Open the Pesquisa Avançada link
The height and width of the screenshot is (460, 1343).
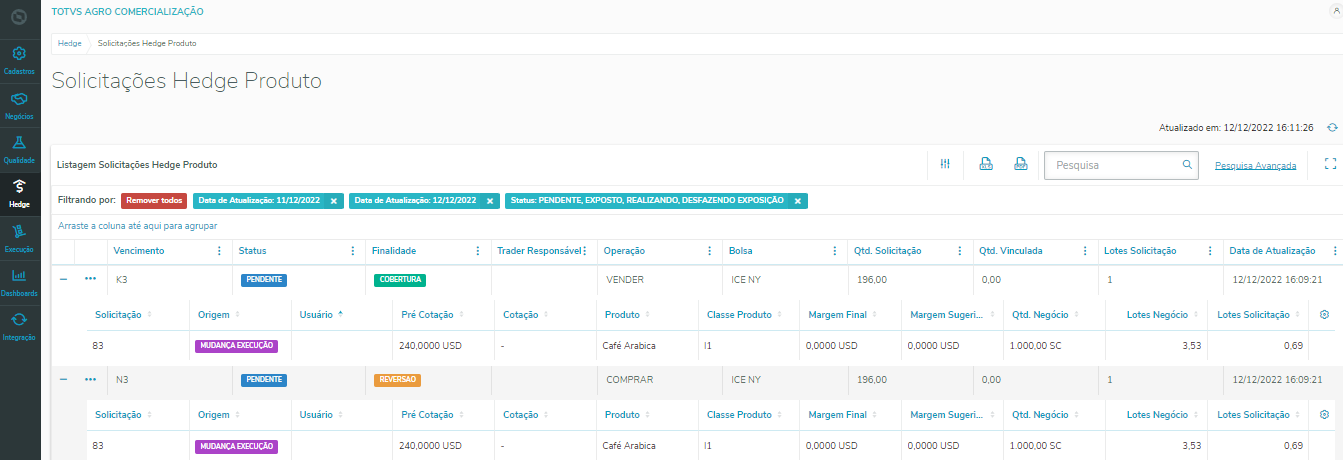click(x=1255, y=165)
